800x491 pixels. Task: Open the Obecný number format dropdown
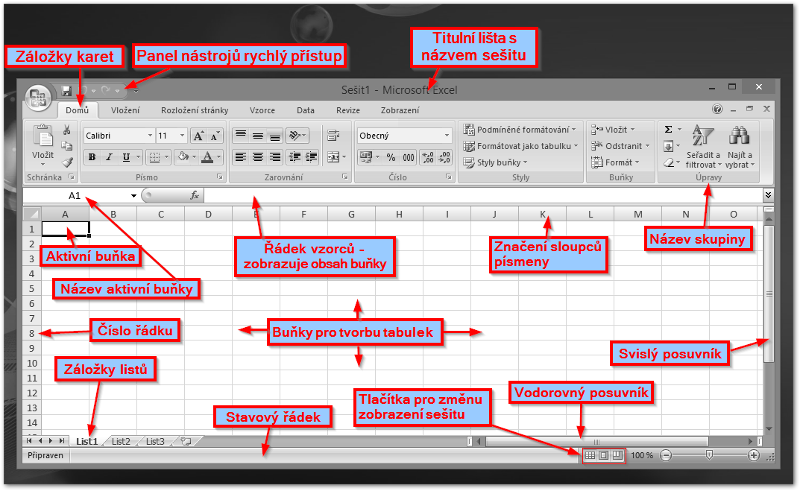click(x=447, y=136)
